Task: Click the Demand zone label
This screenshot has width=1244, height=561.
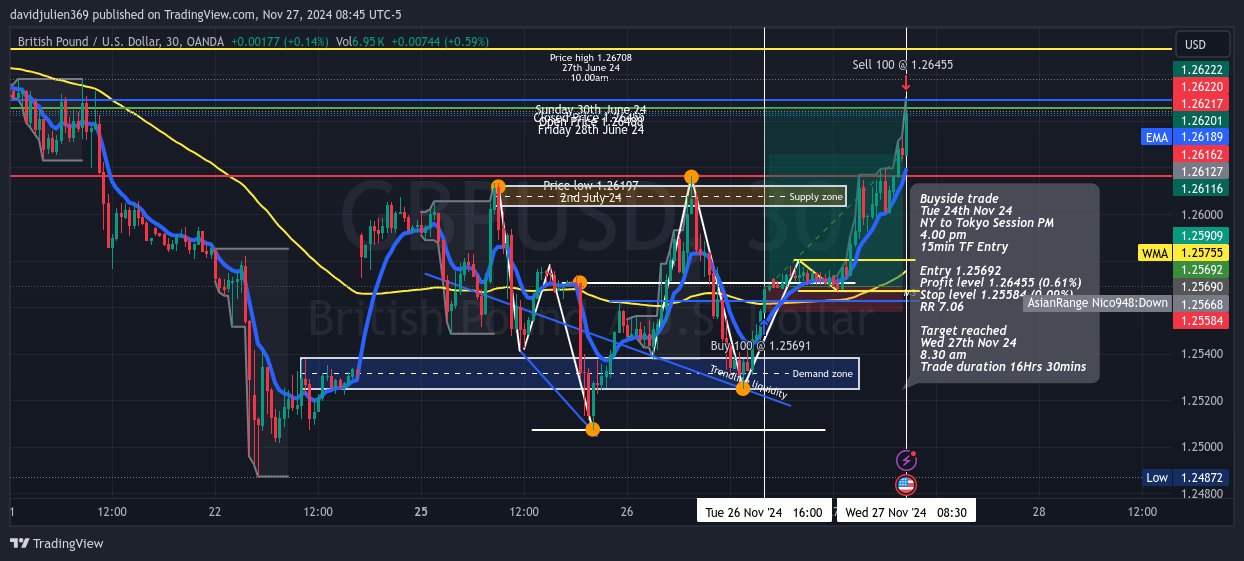Action: 822,373
